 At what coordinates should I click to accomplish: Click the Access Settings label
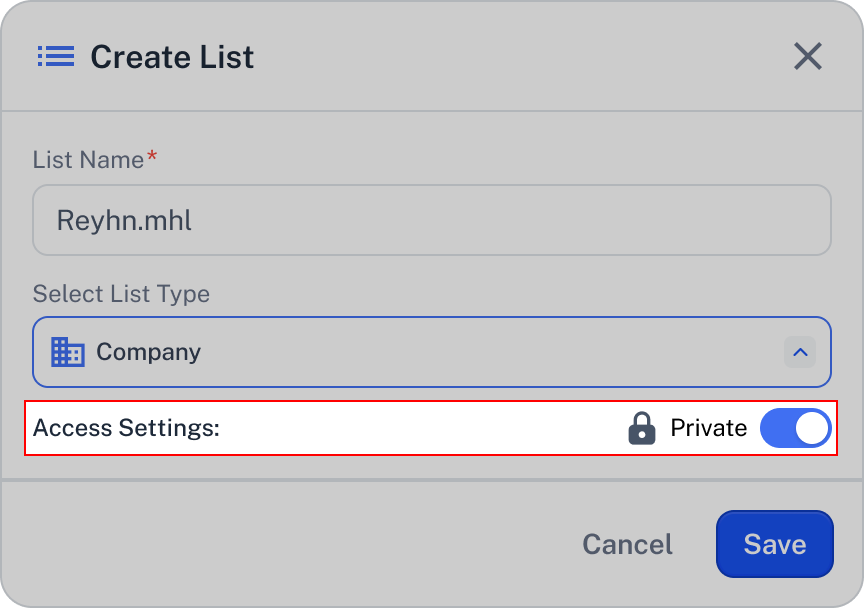pyautogui.click(x=126, y=428)
